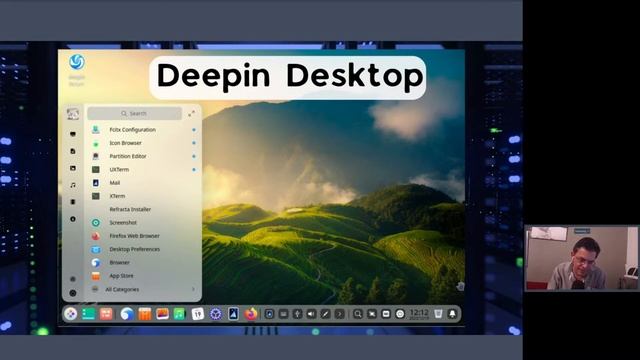Open Music folder from launcher sidebar
640x360 pixels.
(73, 185)
